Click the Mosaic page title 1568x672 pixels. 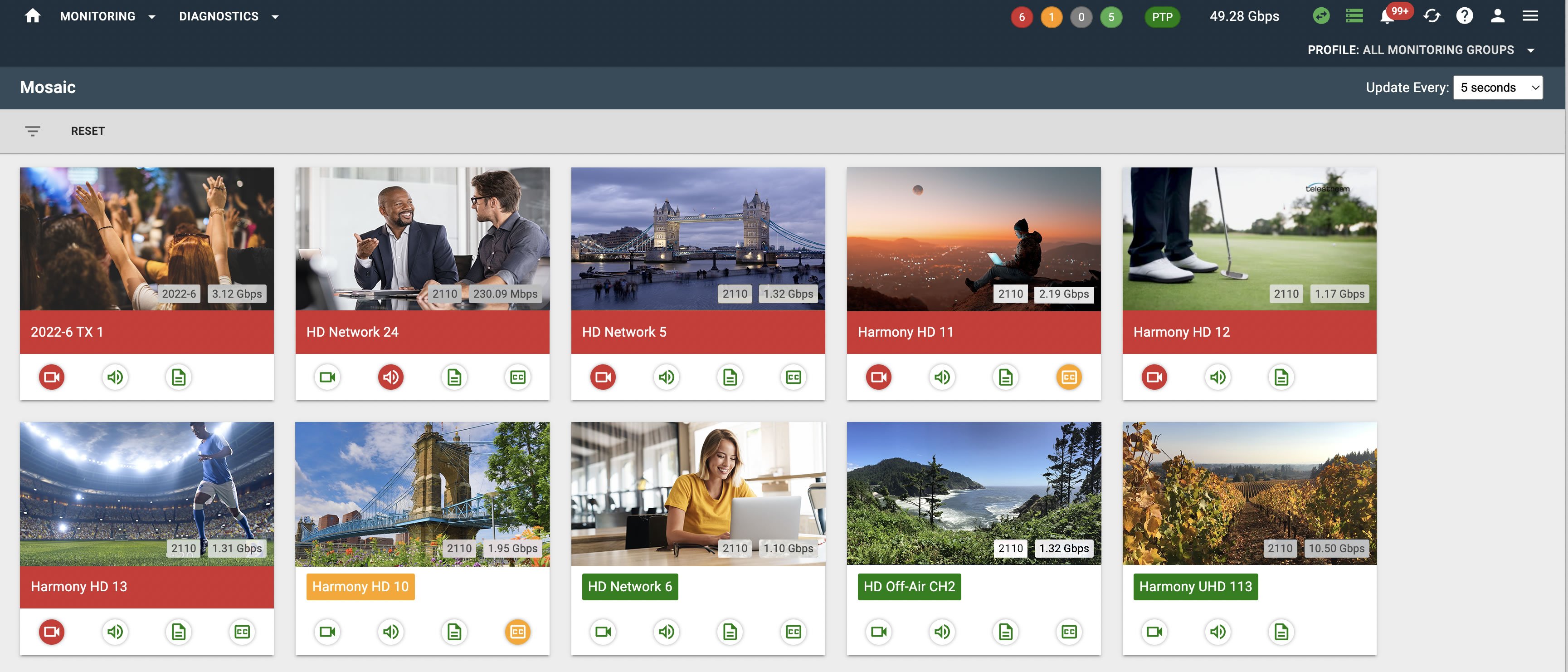[x=48, y=87]
